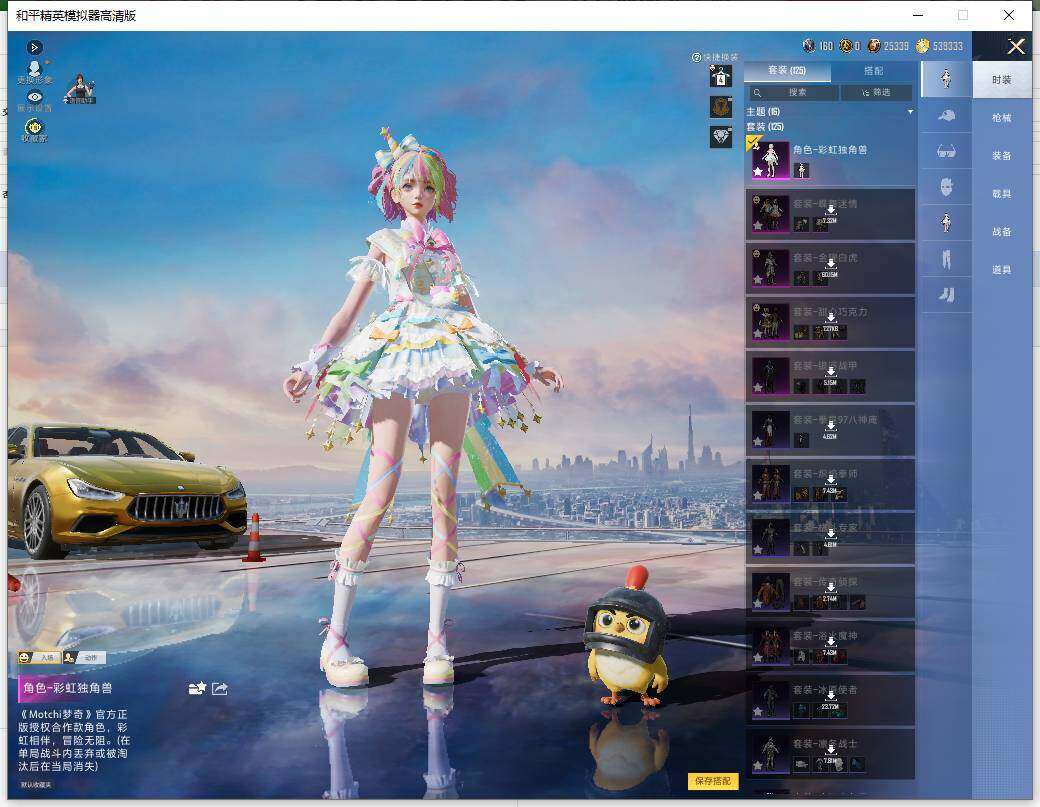1040x807 pixels.
Task: Open the 更换形象 character switch icon
Action: click(x=34, y=69)
